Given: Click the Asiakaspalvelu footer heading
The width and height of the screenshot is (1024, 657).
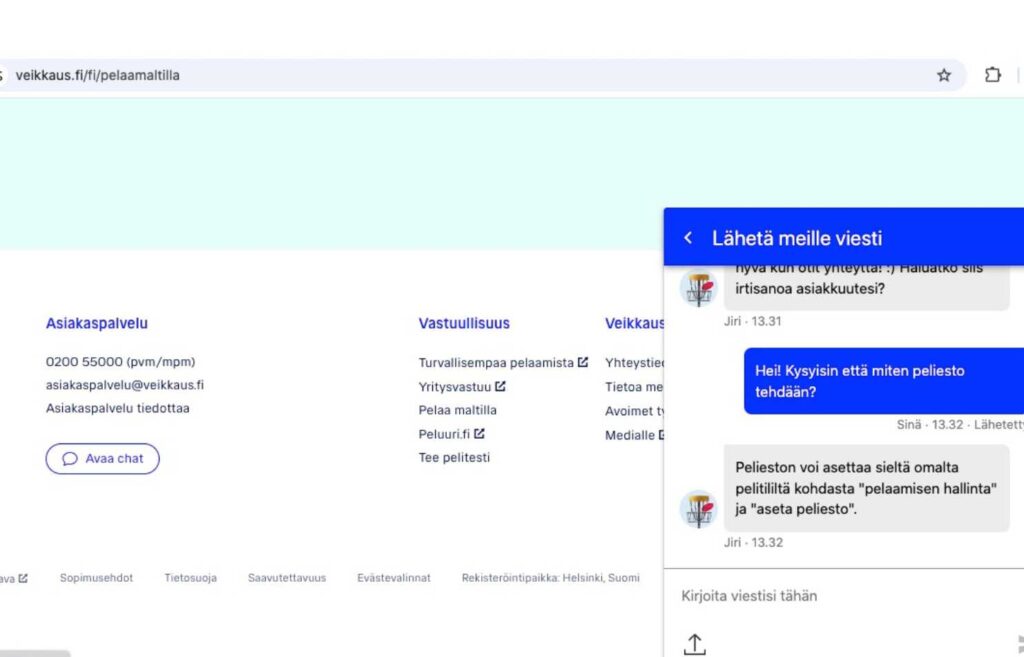Looking at the screenshot, I should [x=97, y=323].
